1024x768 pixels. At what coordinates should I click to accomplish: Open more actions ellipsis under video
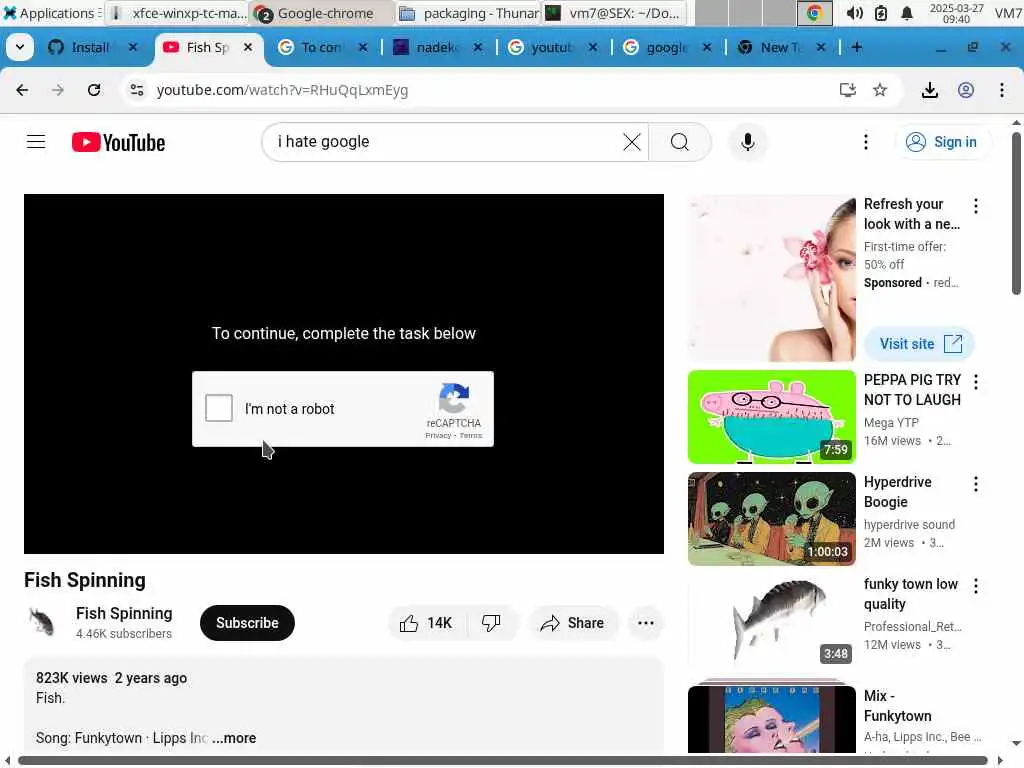pyautogui.click(x=646, y=623)
